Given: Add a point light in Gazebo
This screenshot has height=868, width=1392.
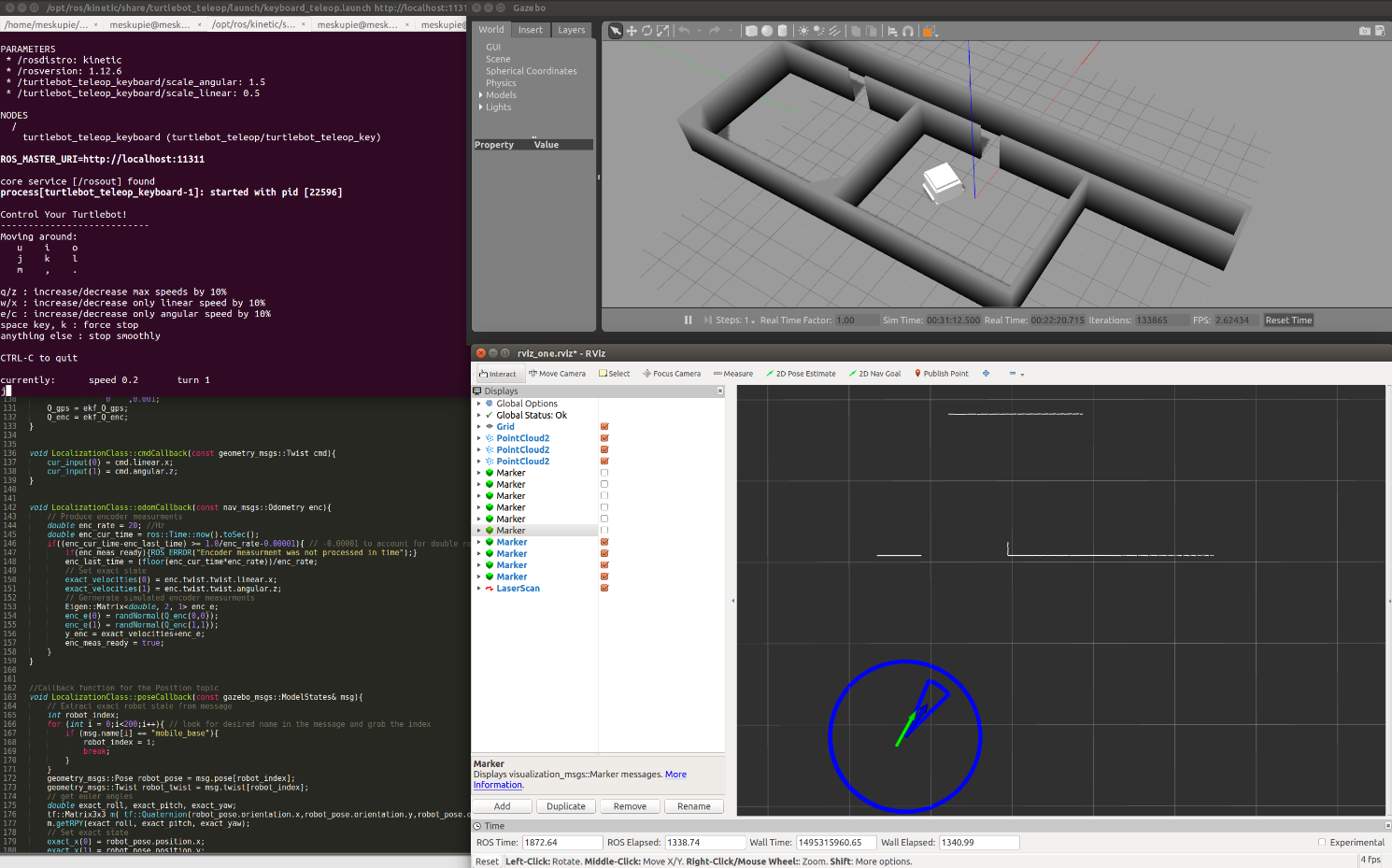Looking at the screenshot, I should pos(803,31).
